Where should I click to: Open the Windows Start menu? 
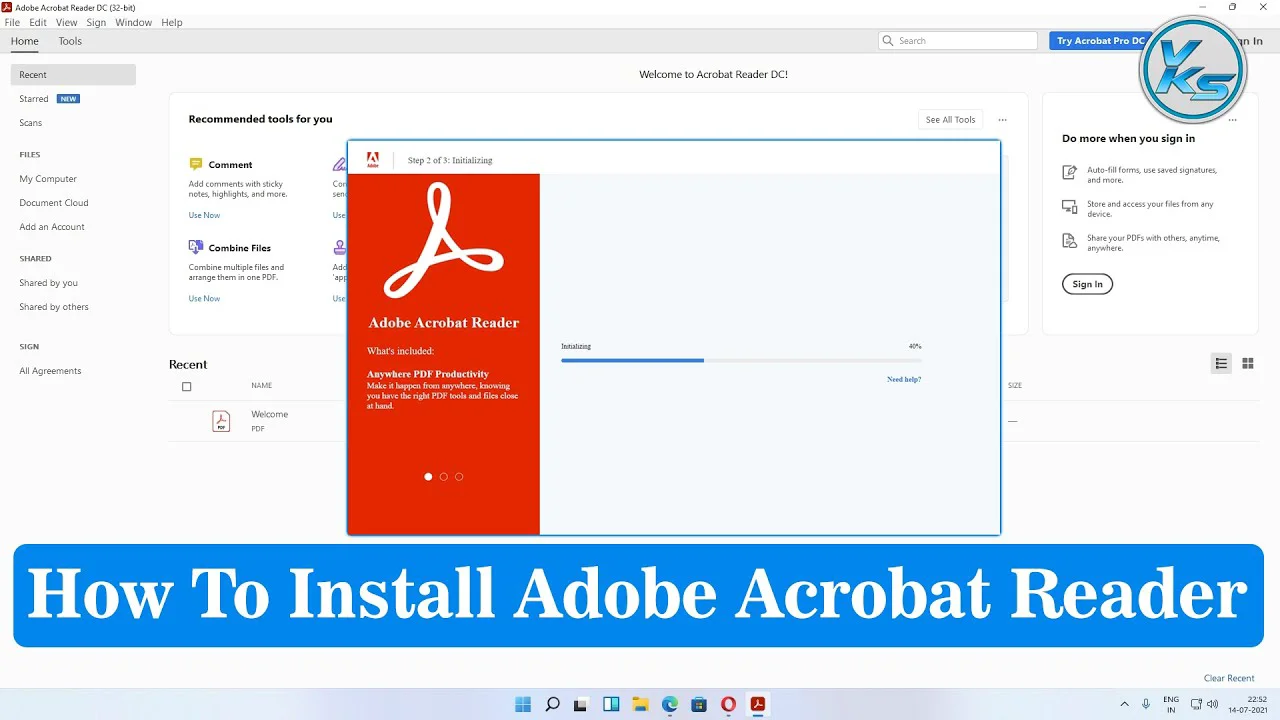point(523,704)
